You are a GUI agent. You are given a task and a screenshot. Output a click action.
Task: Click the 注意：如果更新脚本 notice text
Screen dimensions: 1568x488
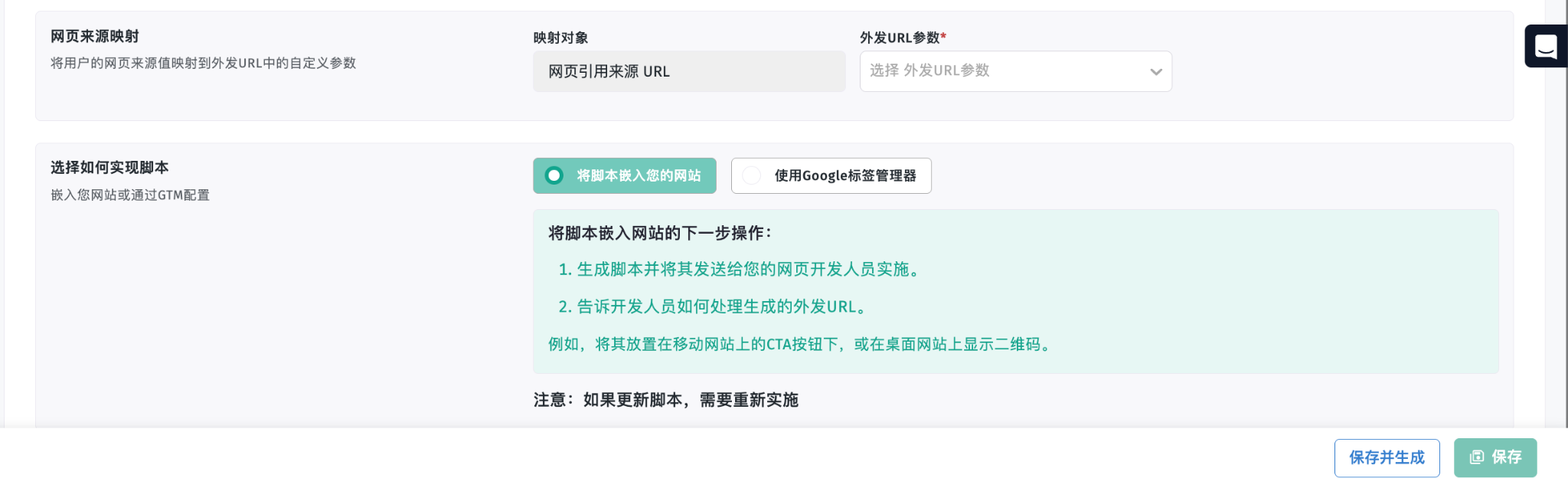pyautogui.click(x=665, y=400)
